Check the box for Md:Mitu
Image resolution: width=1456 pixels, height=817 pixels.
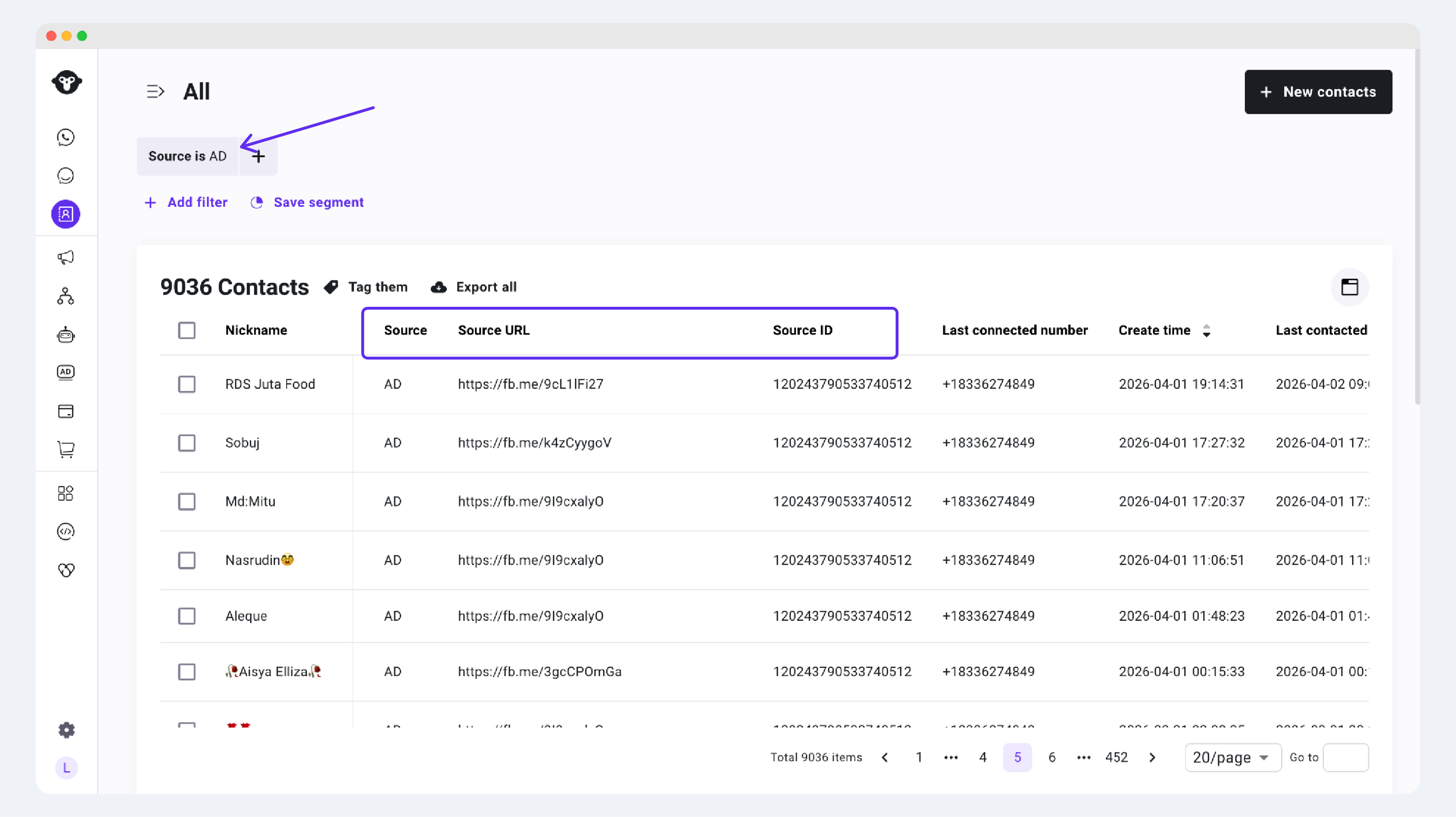187,502
